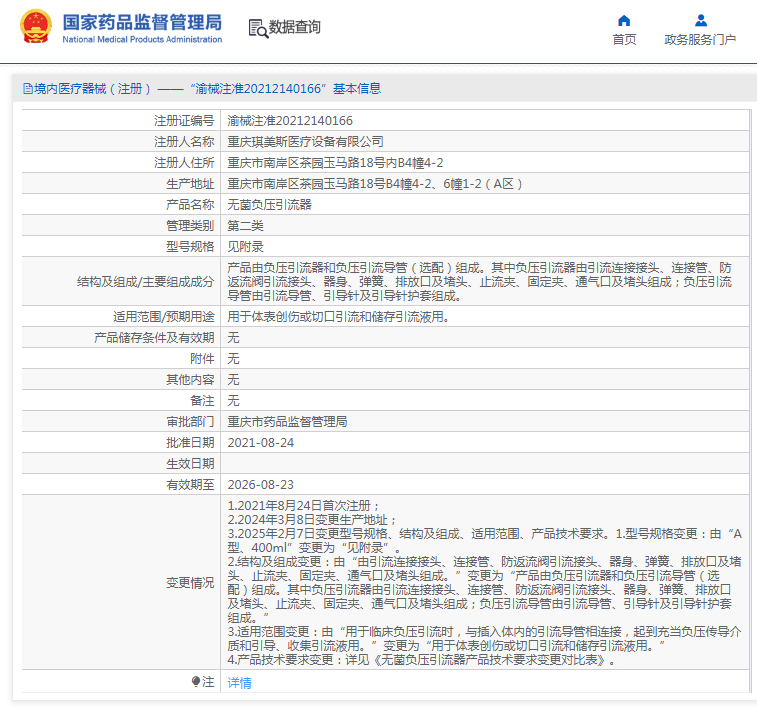This screenshot has height=711, width=757.
Task: Select 无 in 其他内容 row
Action: (x=233, y=380)
